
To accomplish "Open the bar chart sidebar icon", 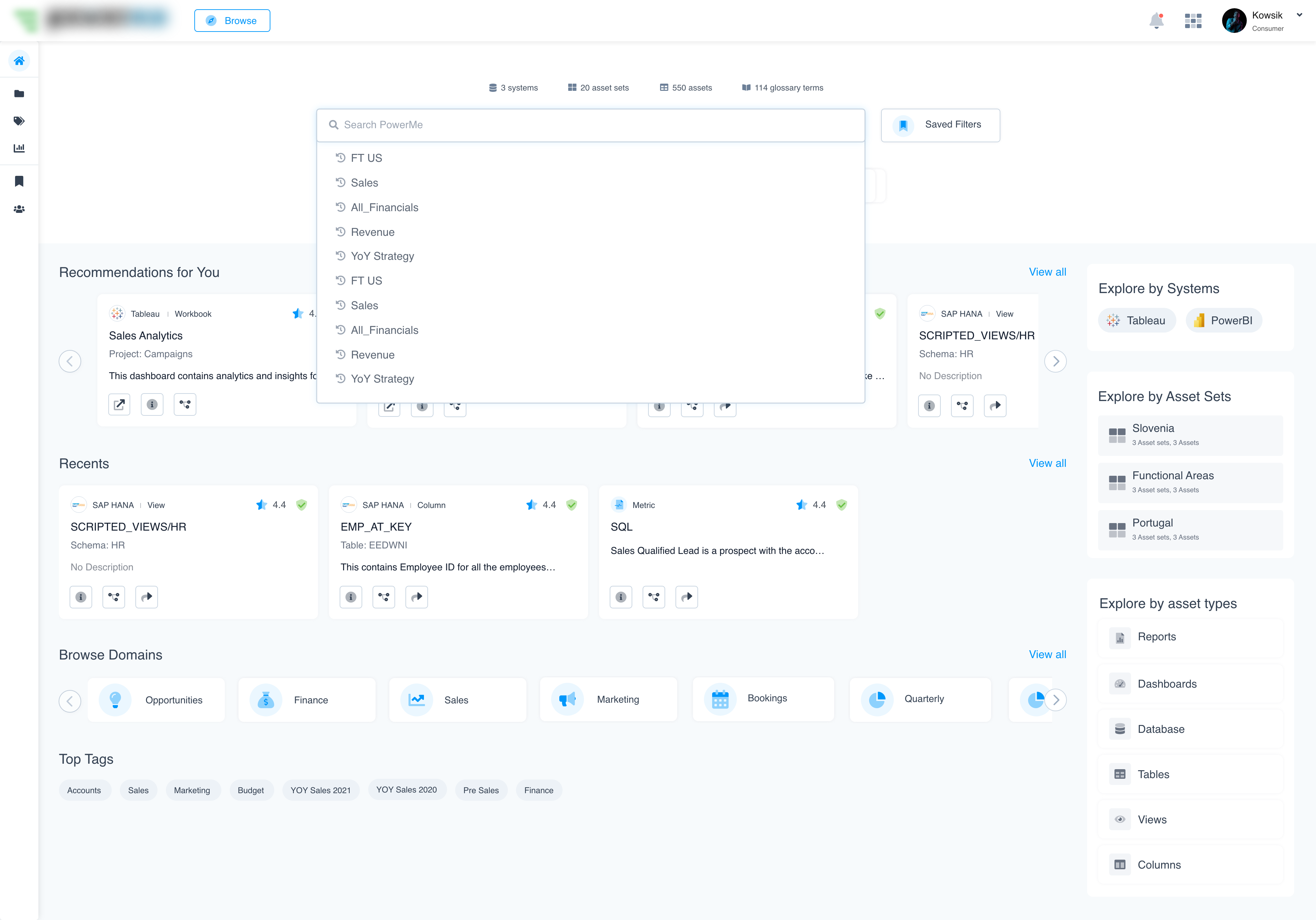I will [19, 148].
